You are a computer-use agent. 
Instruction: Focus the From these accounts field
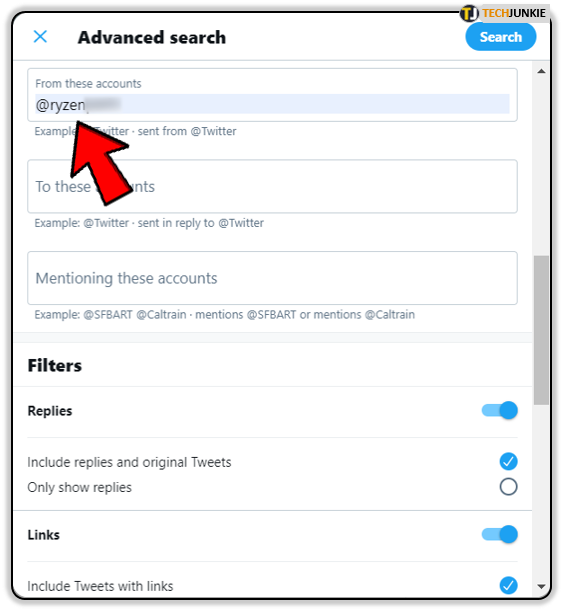272,95
